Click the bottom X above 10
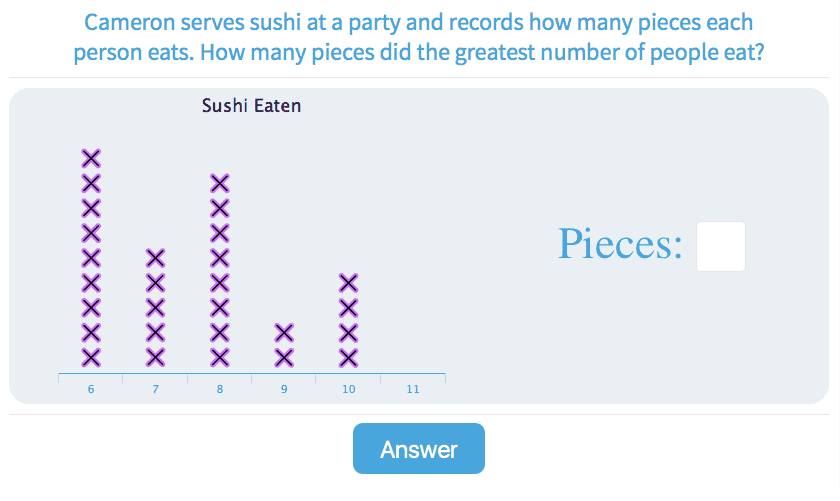This screenshot has height=501, width=840. tap(348, 357)
